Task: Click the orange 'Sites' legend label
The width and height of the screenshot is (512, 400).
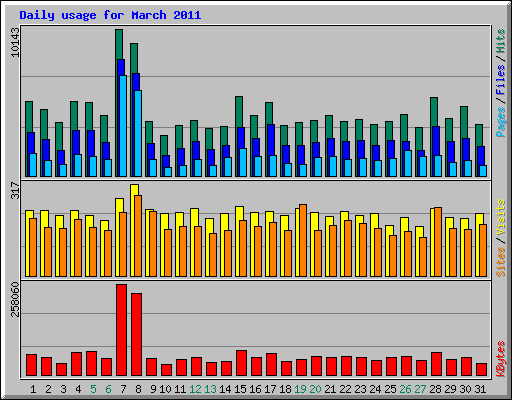Action: (500, 262)
